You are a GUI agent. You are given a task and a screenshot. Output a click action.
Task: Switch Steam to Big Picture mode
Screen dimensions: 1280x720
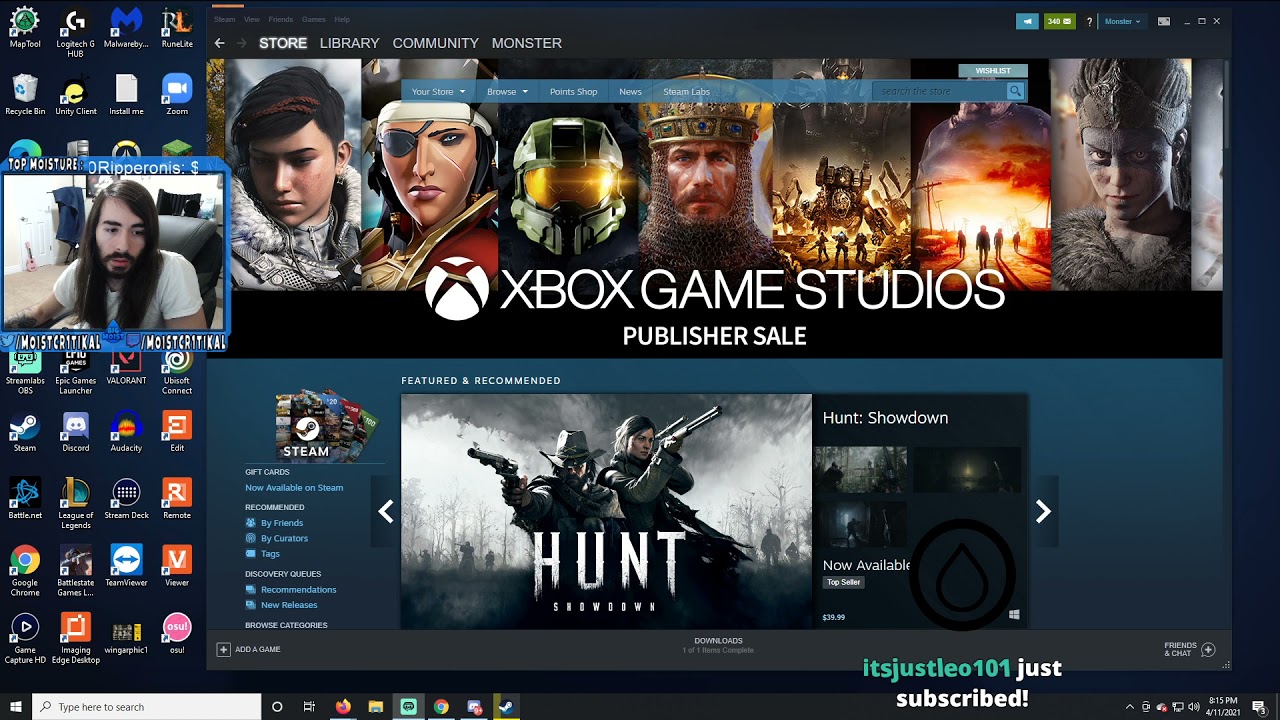coord(1164,21)
